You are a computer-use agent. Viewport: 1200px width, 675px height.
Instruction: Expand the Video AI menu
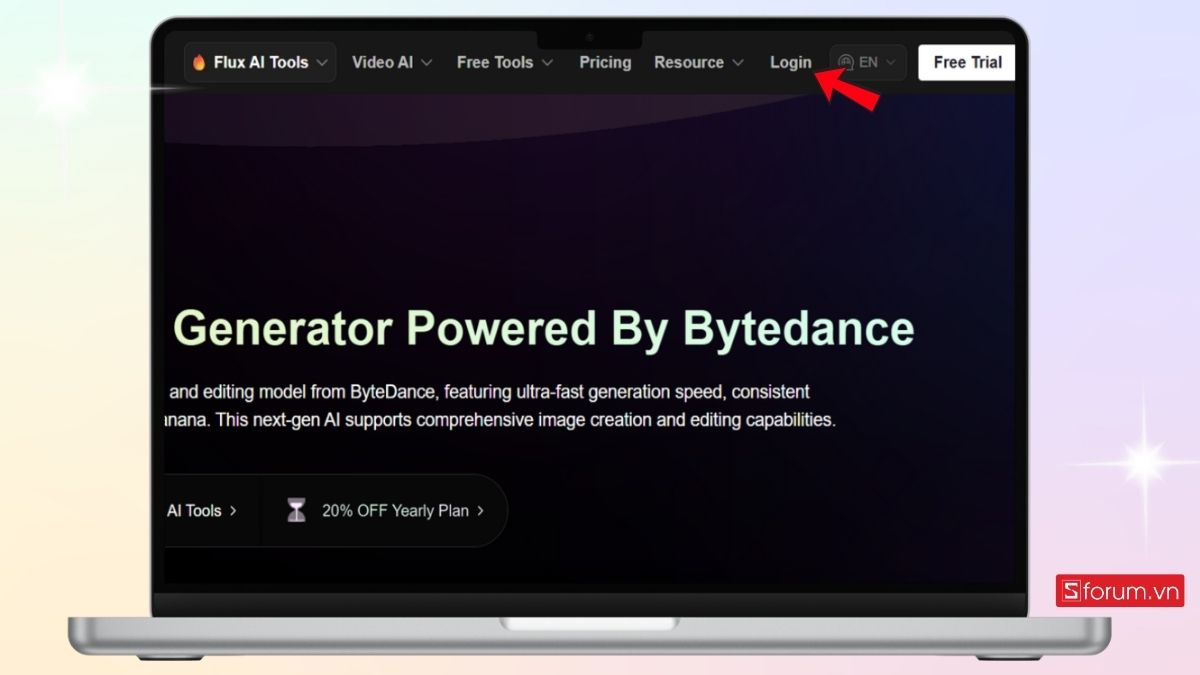[x=392, y=62]
